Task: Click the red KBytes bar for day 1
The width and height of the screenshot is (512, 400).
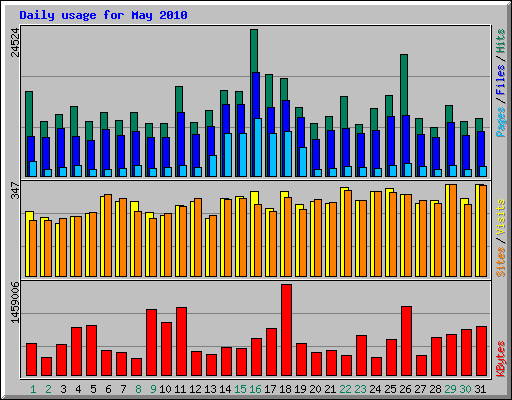Action: tap(31, 360)
